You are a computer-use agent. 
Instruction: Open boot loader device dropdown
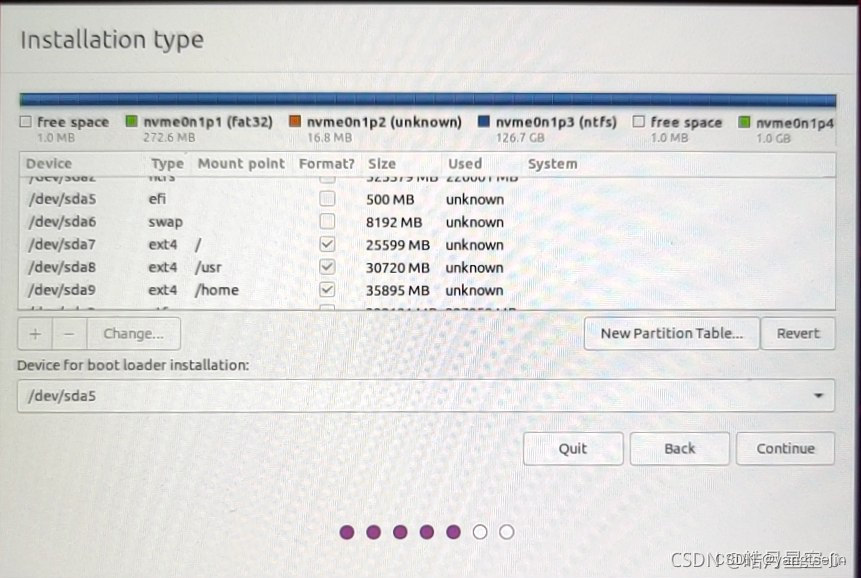pyautogui.click(x=426, y=396)
